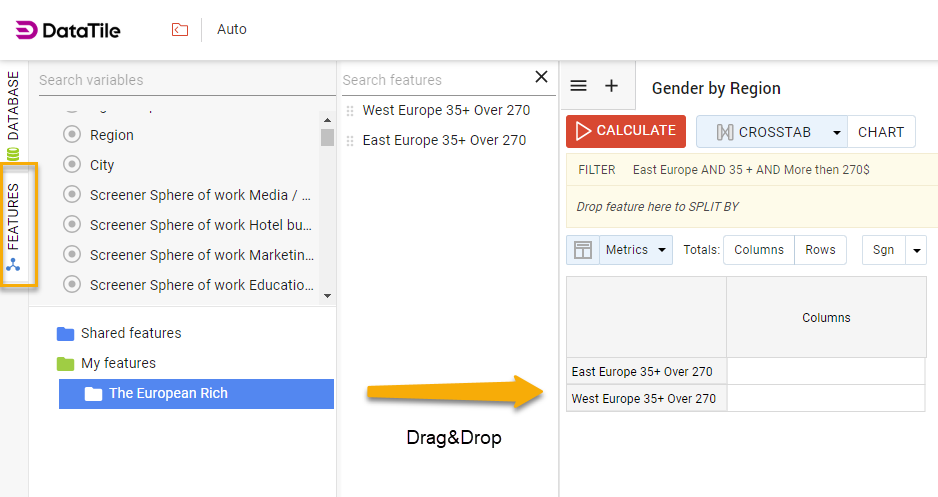Click drag handle of East Europe 35+ feature
The image size is (938, 497).
350,141
